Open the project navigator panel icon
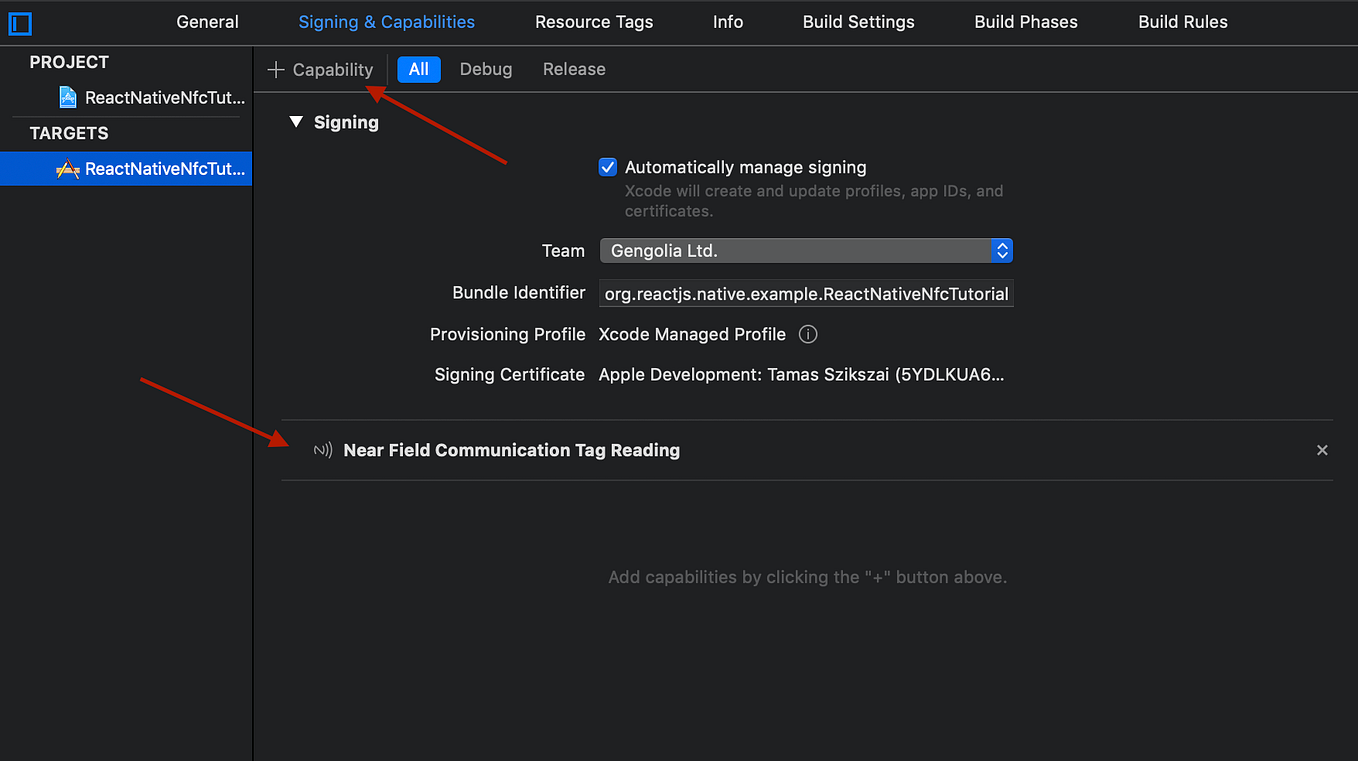The height and width of the screenshot is (761, 1358). click(19, 23)
